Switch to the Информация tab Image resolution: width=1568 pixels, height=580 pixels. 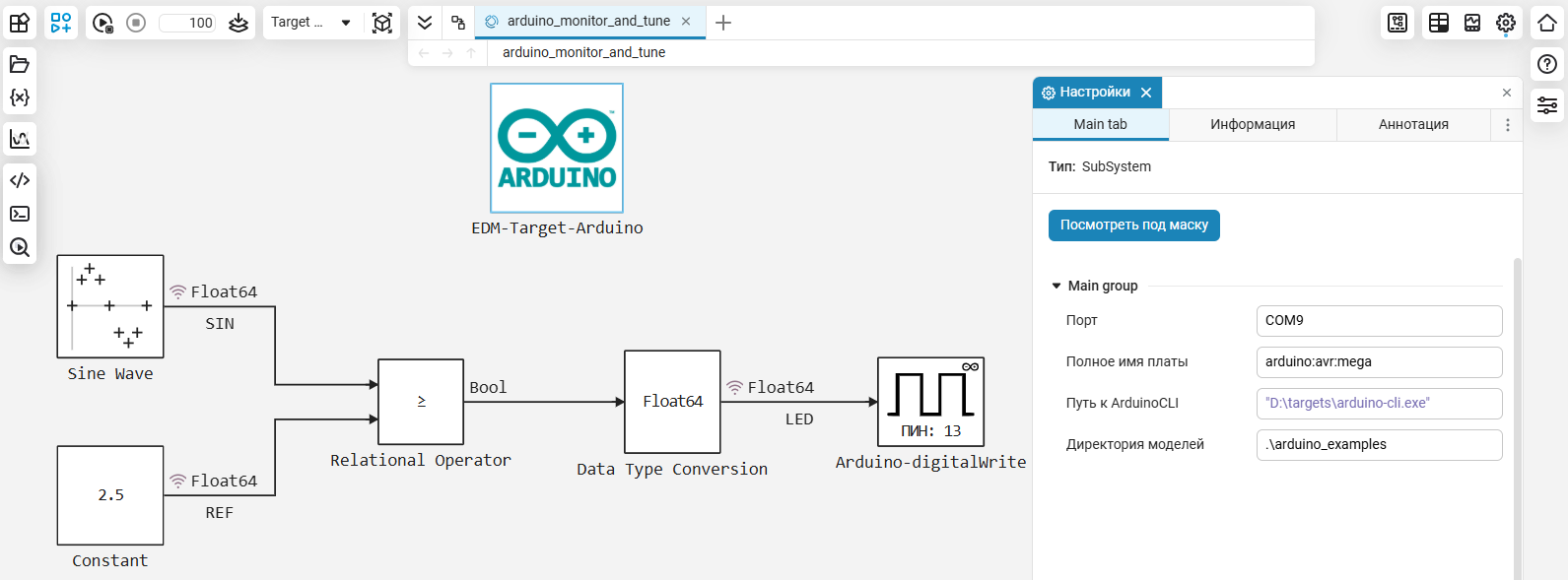coord(1253,124)
